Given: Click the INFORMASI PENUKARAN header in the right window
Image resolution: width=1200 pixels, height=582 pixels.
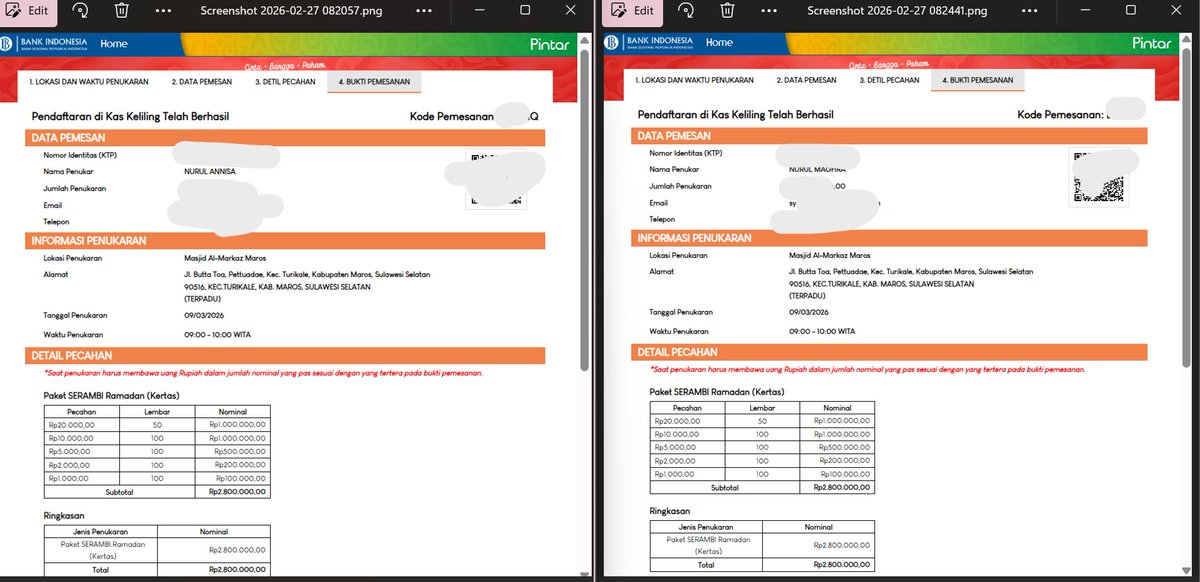Looking at the screenshot, I should [x=890, y=238].
